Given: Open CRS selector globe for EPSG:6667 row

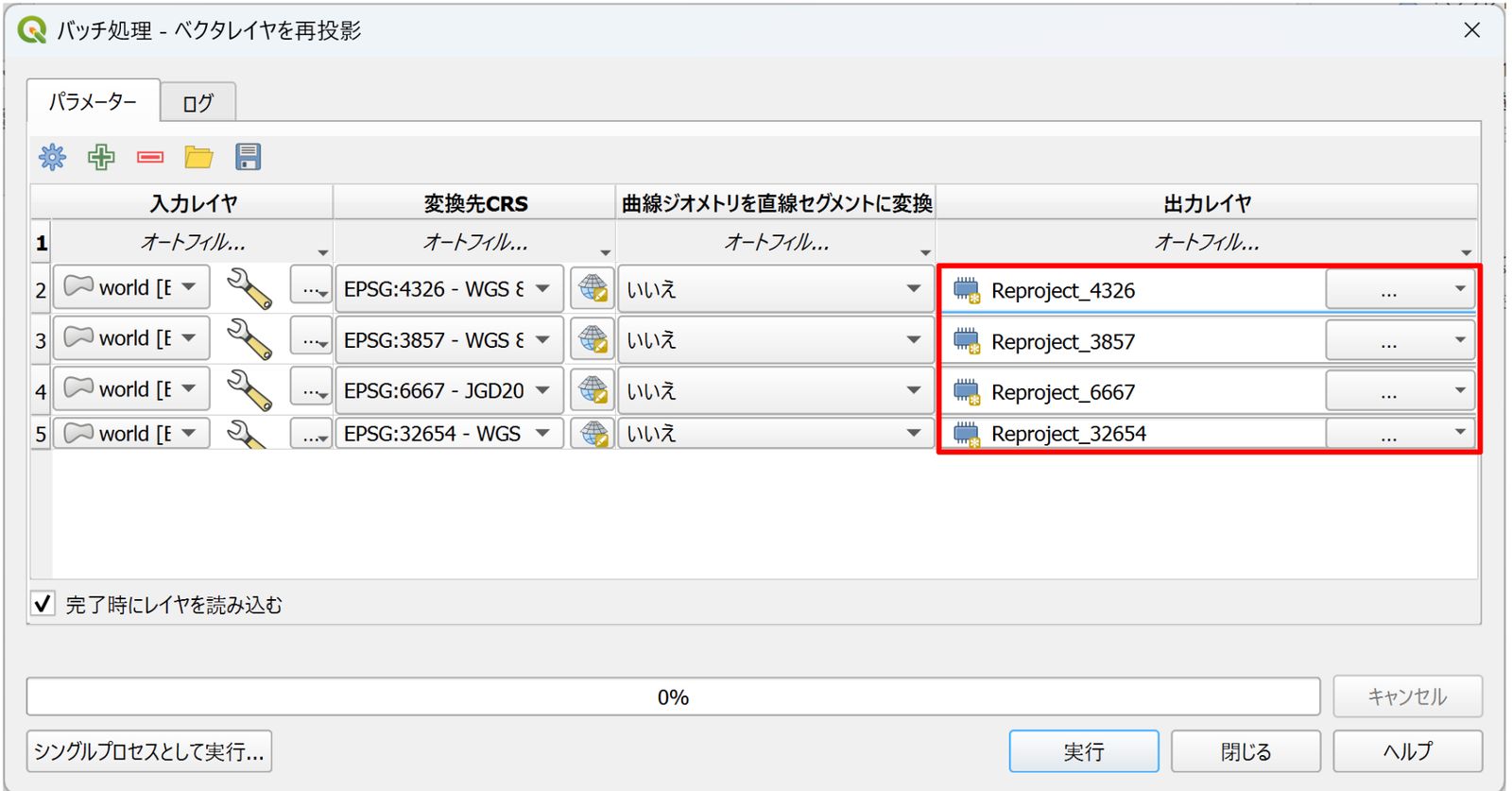Looking at the screenshot, I should [x=593, y=390].
